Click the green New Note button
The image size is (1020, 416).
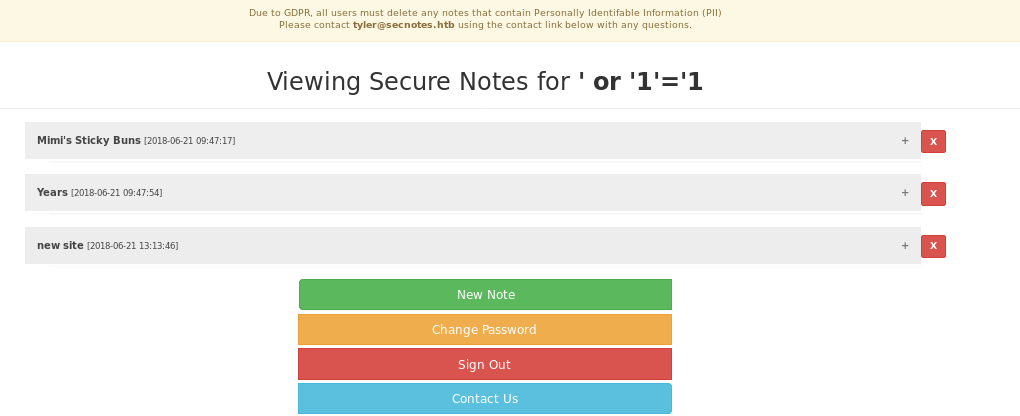point(485,295)
